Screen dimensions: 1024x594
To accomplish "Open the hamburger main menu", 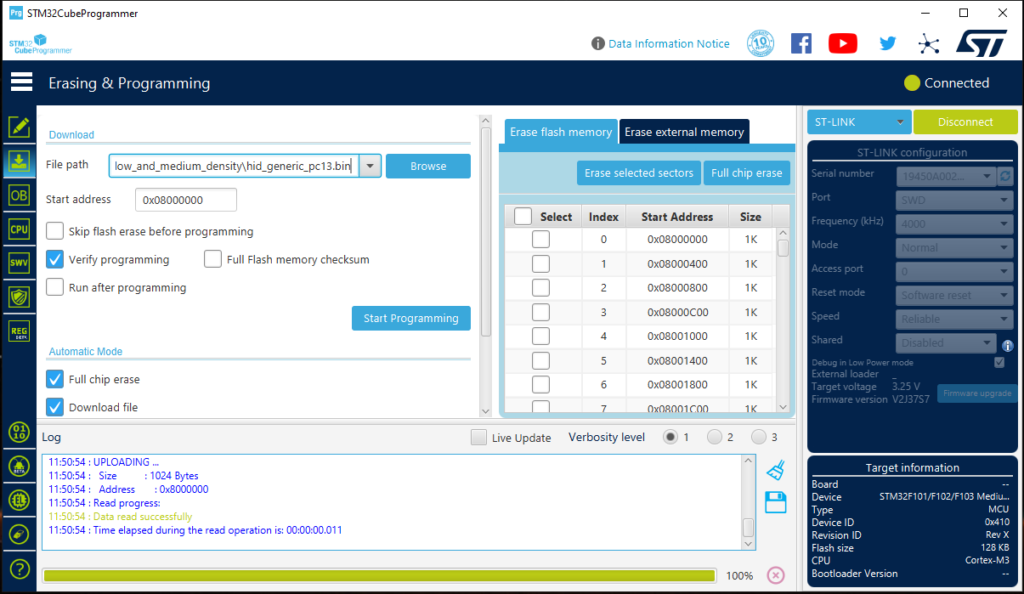I will click(x=21, y=82).
